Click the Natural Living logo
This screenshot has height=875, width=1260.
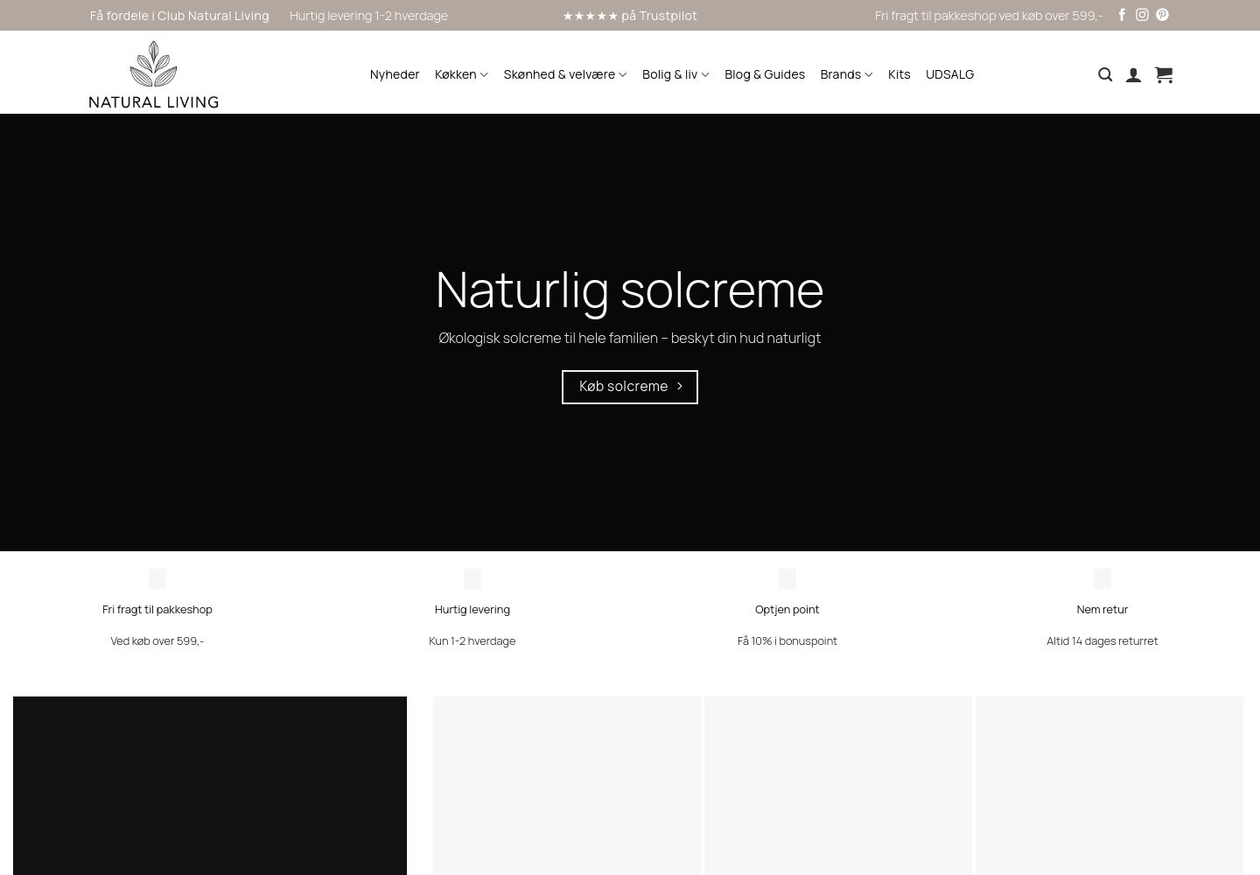click(x=153, y=74)
